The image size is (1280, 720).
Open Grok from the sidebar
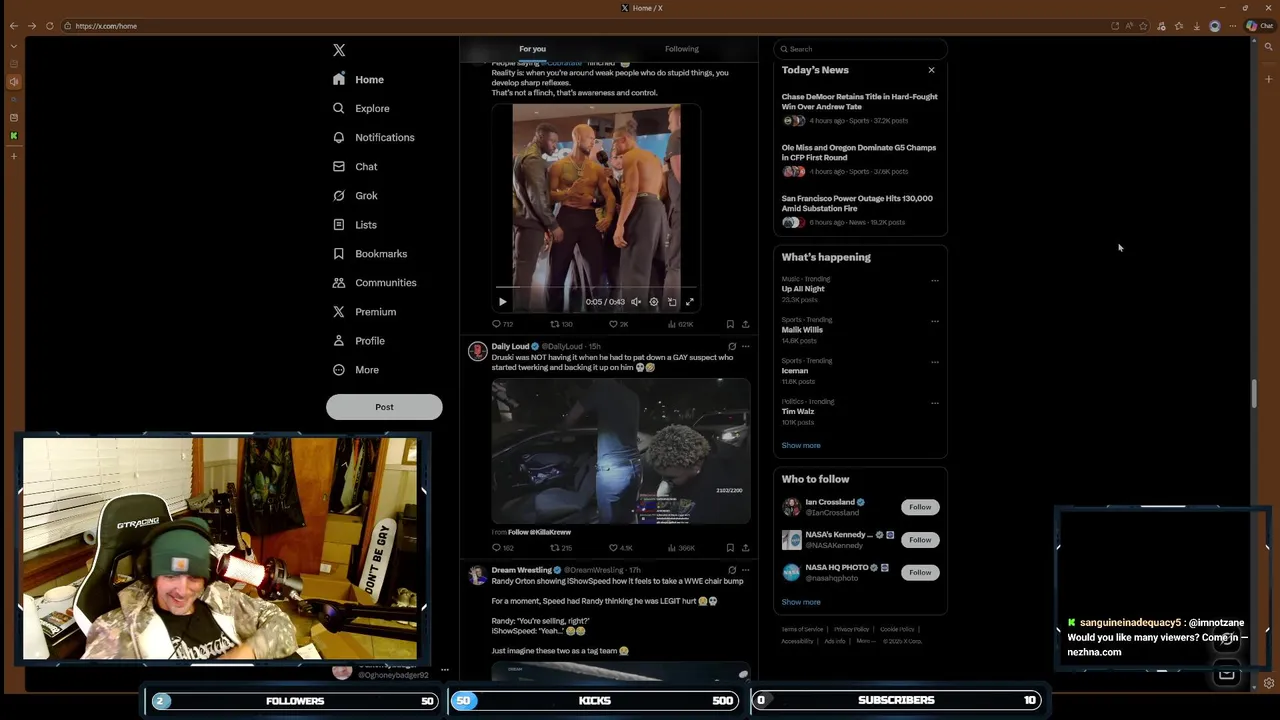pos(355,196)
